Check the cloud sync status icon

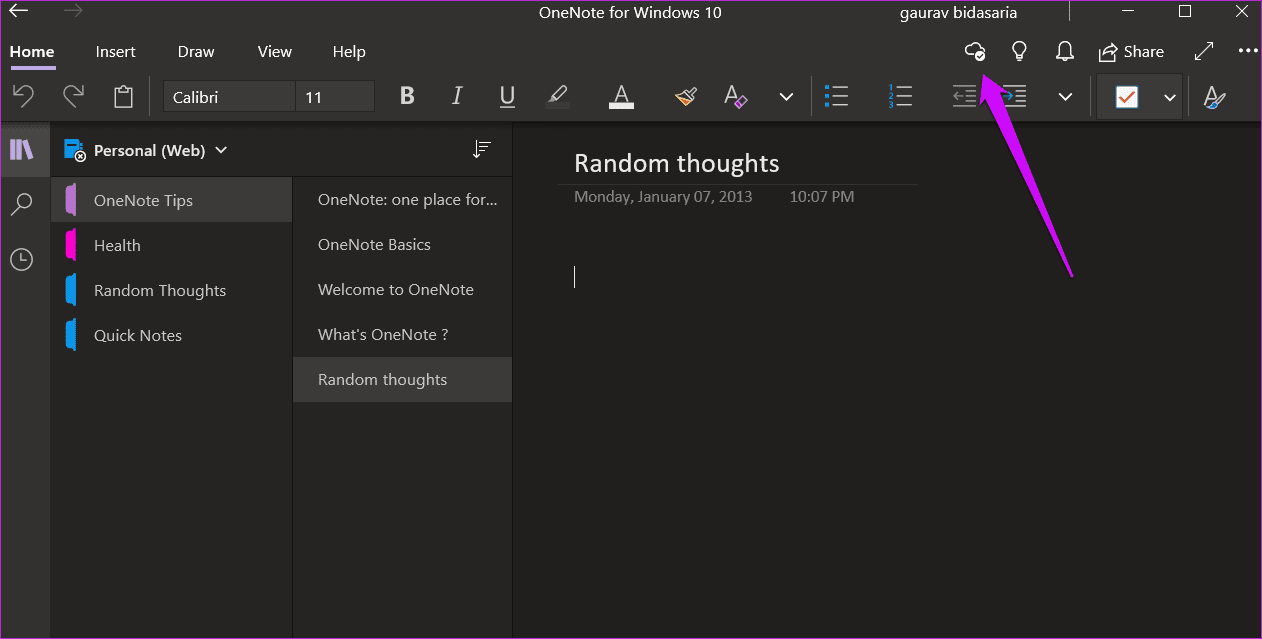pyautogui.click(x=975, y=51)
